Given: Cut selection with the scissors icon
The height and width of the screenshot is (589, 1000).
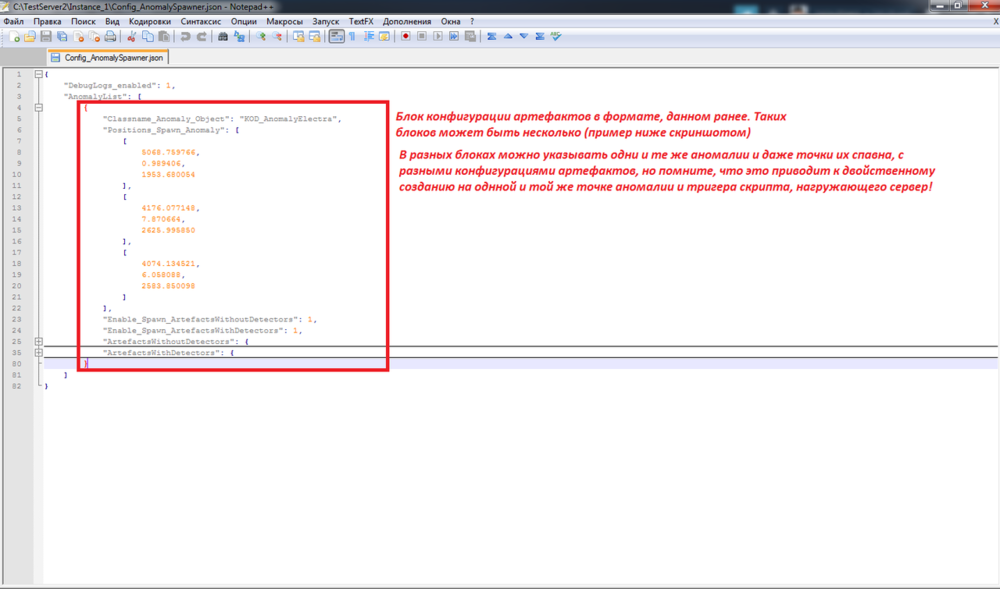Looking at the screenshot, I should click(x=131, y=37).
